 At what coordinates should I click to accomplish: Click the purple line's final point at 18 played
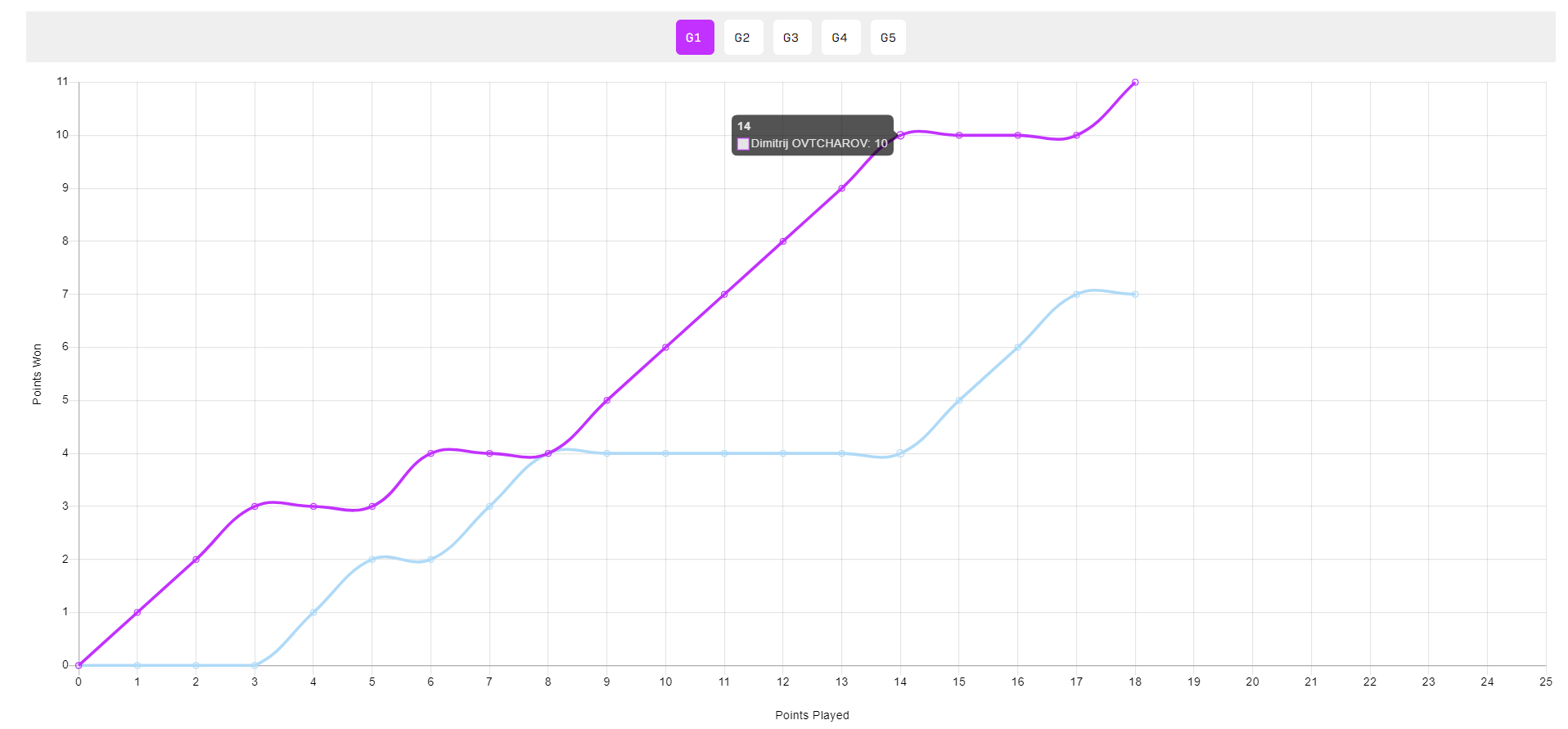[x=1135, y=83]
